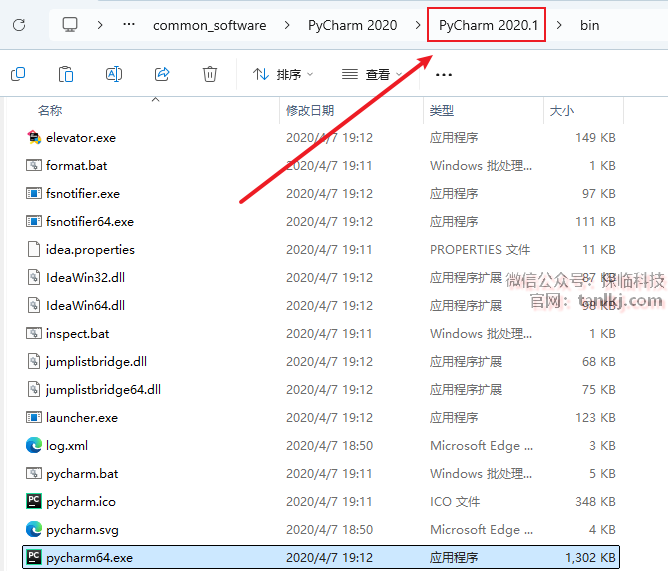Viewport: 668px width, 573px height.
Task: Open the three-dot more options menu
Action: coord(445,75)
